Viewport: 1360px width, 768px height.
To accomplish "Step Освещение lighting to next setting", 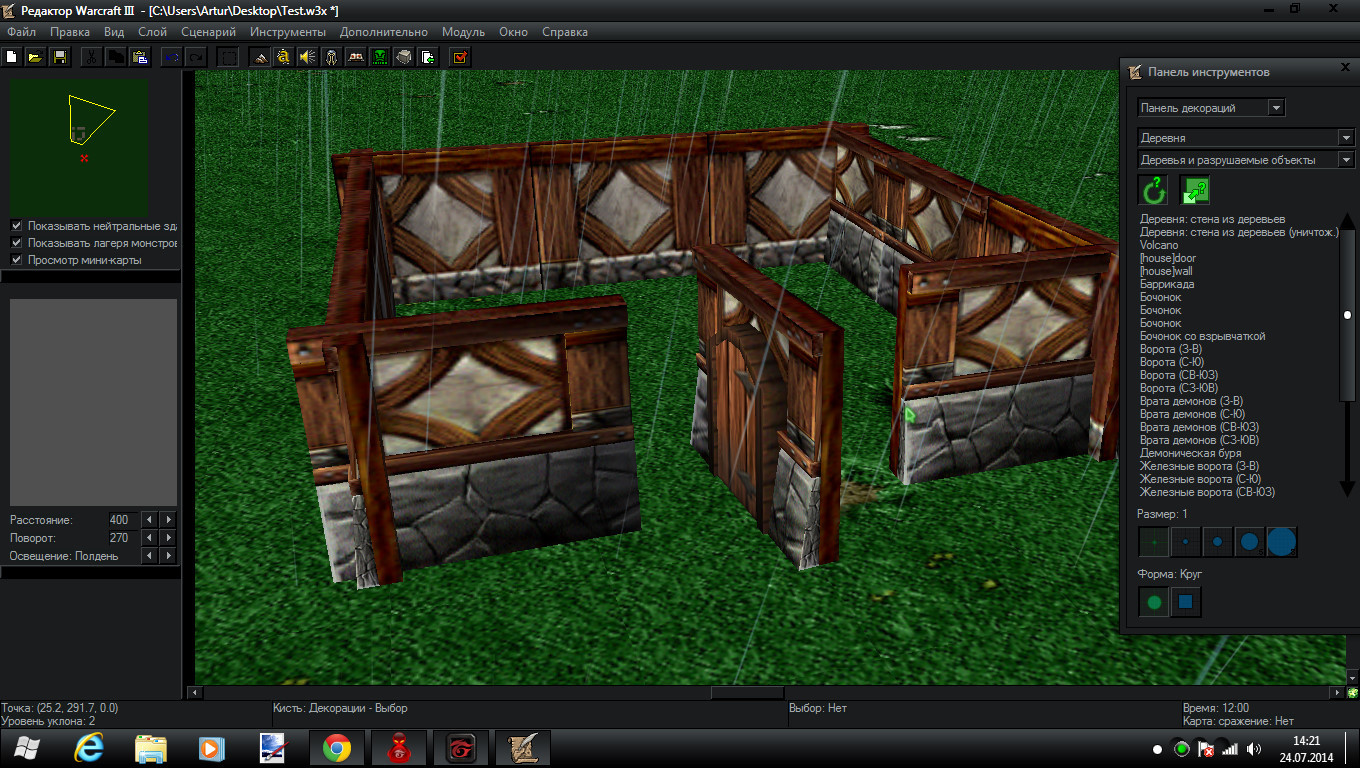I will pyautogui.click(x=168, y=556).
